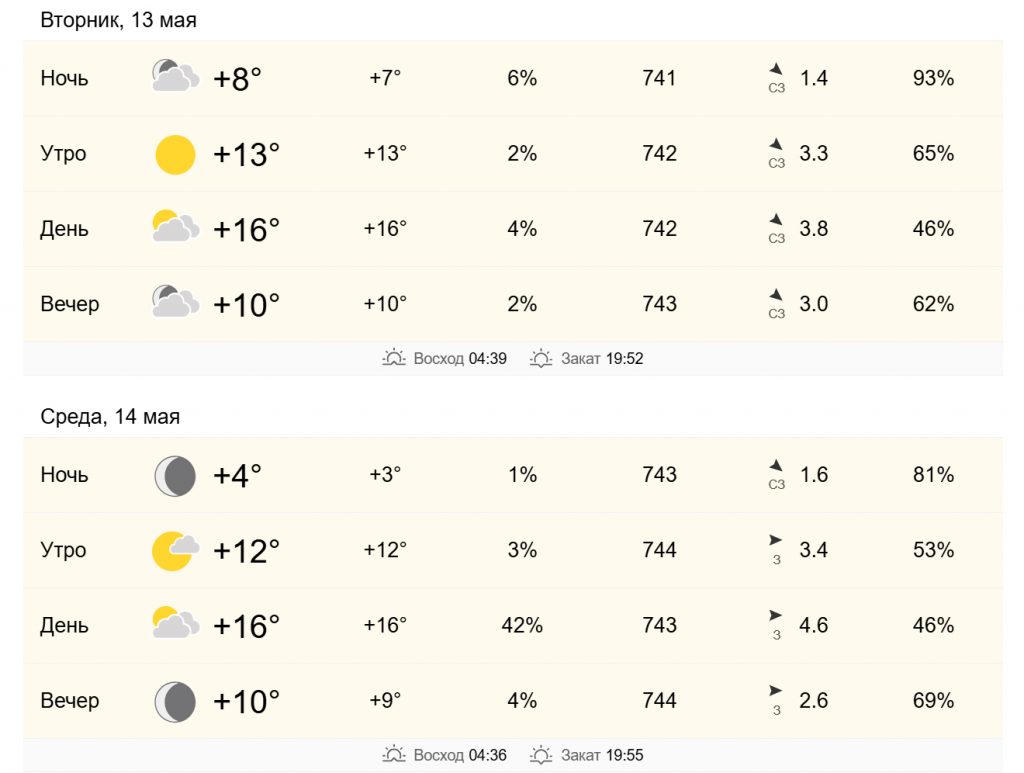Click the sun icon for Tuesday morning
The height and width of the screenshot is (773, 1024).
pyautogui.click(x=175, y=155)
